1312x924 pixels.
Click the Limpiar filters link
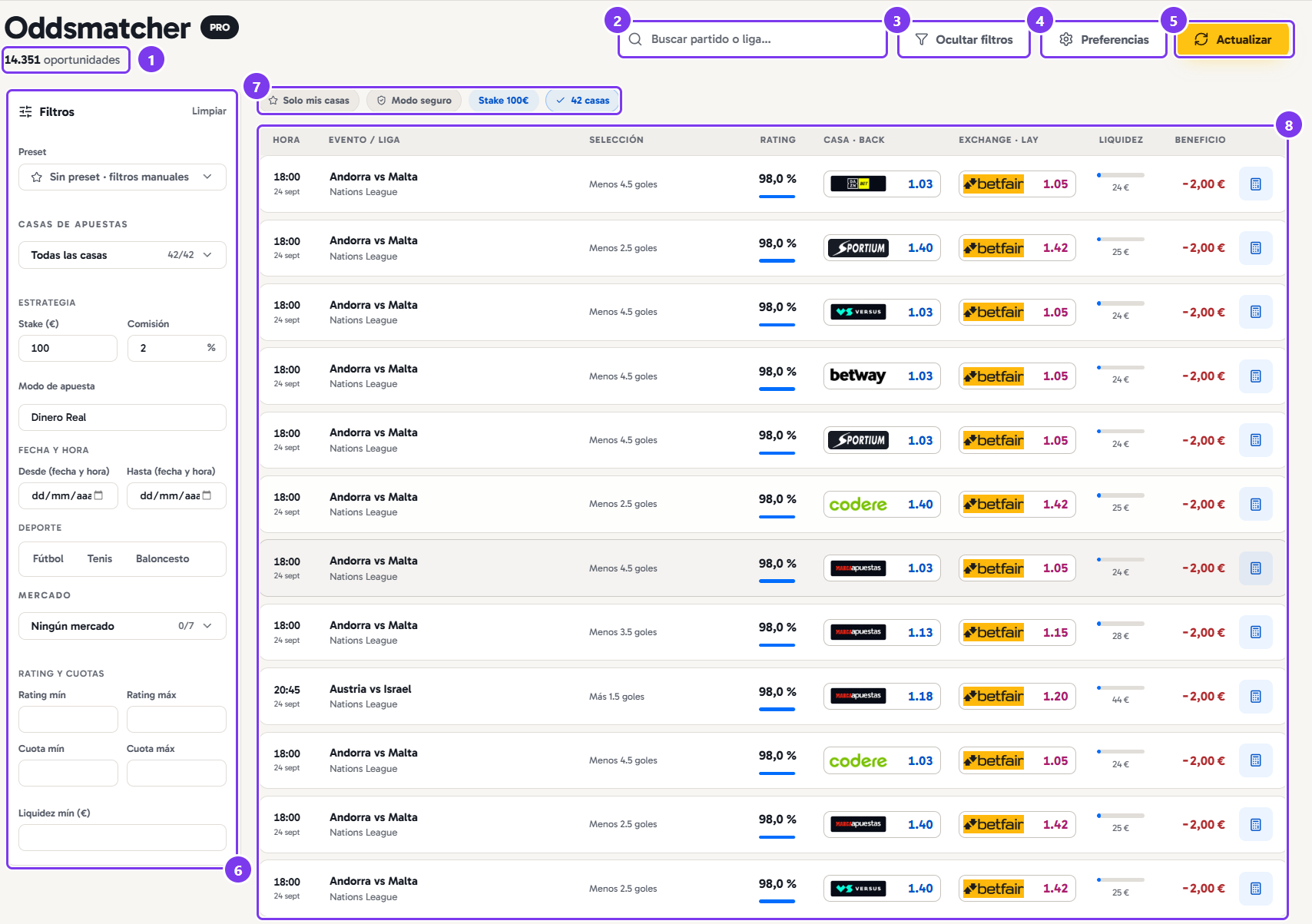click(x=209, y=111)
